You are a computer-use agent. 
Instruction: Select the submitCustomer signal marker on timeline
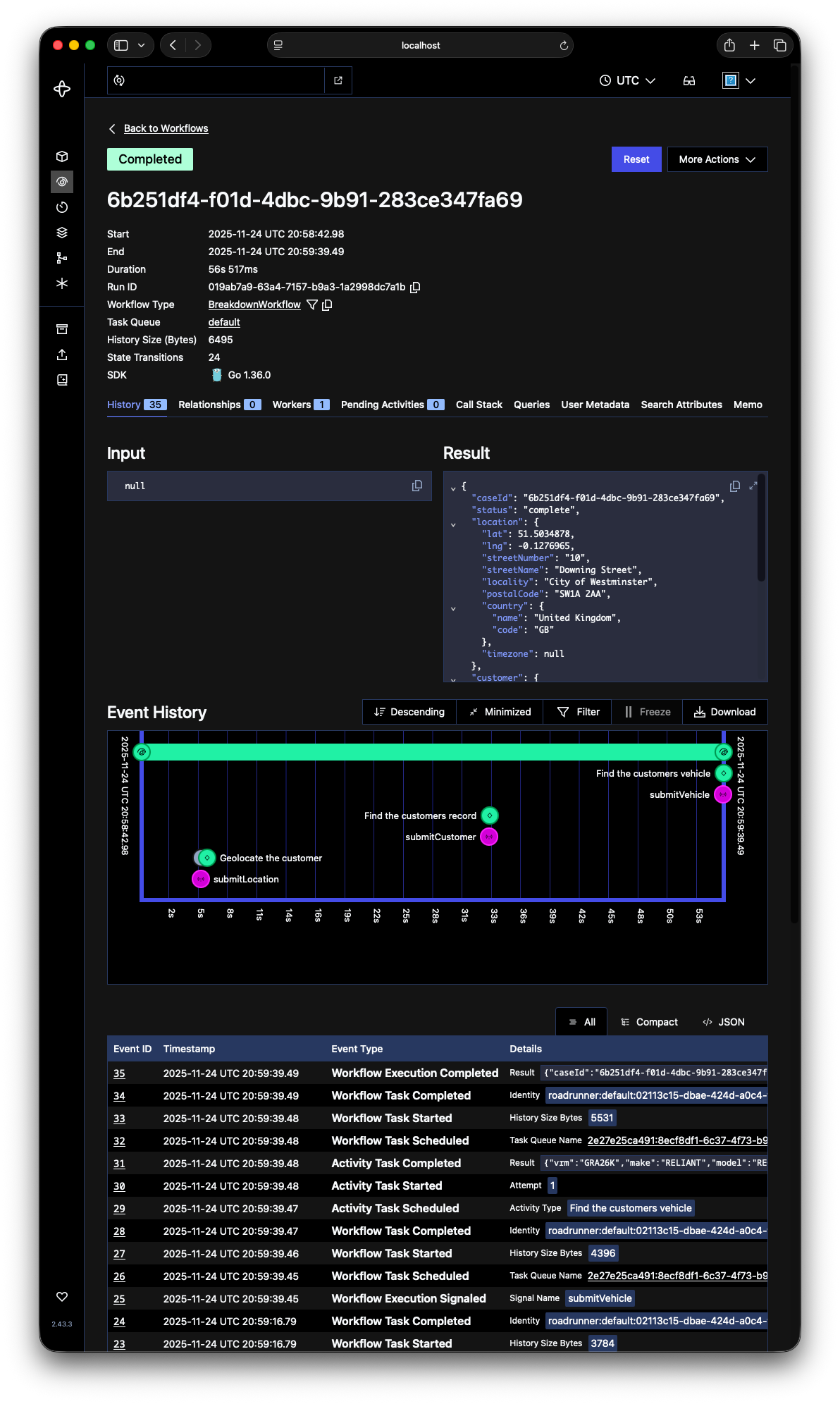click(x=489, y=837)
